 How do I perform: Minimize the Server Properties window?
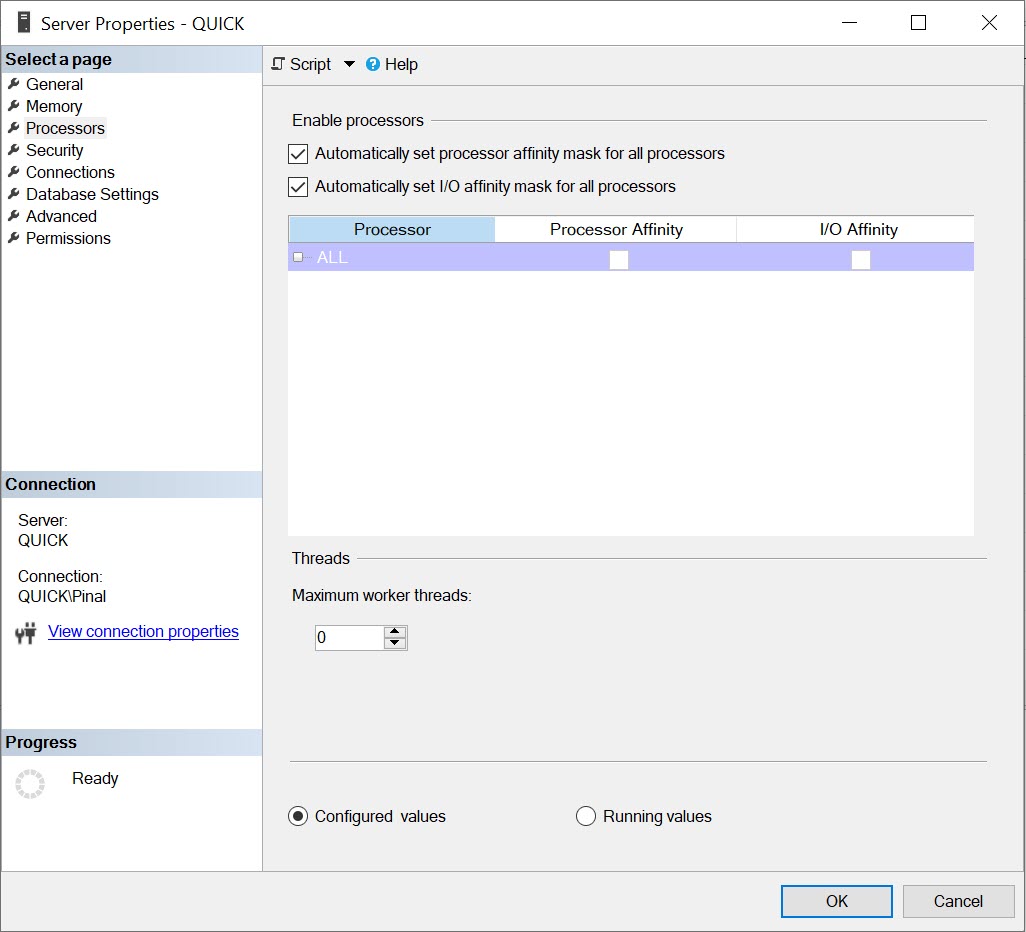pos(849,23)
